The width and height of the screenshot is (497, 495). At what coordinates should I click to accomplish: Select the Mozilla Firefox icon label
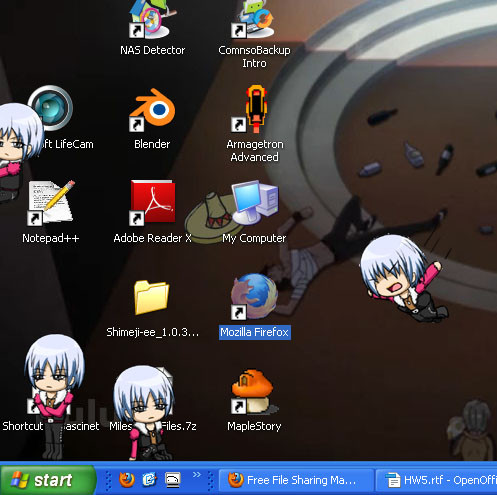pyautogui.click(x=255, y=332)
